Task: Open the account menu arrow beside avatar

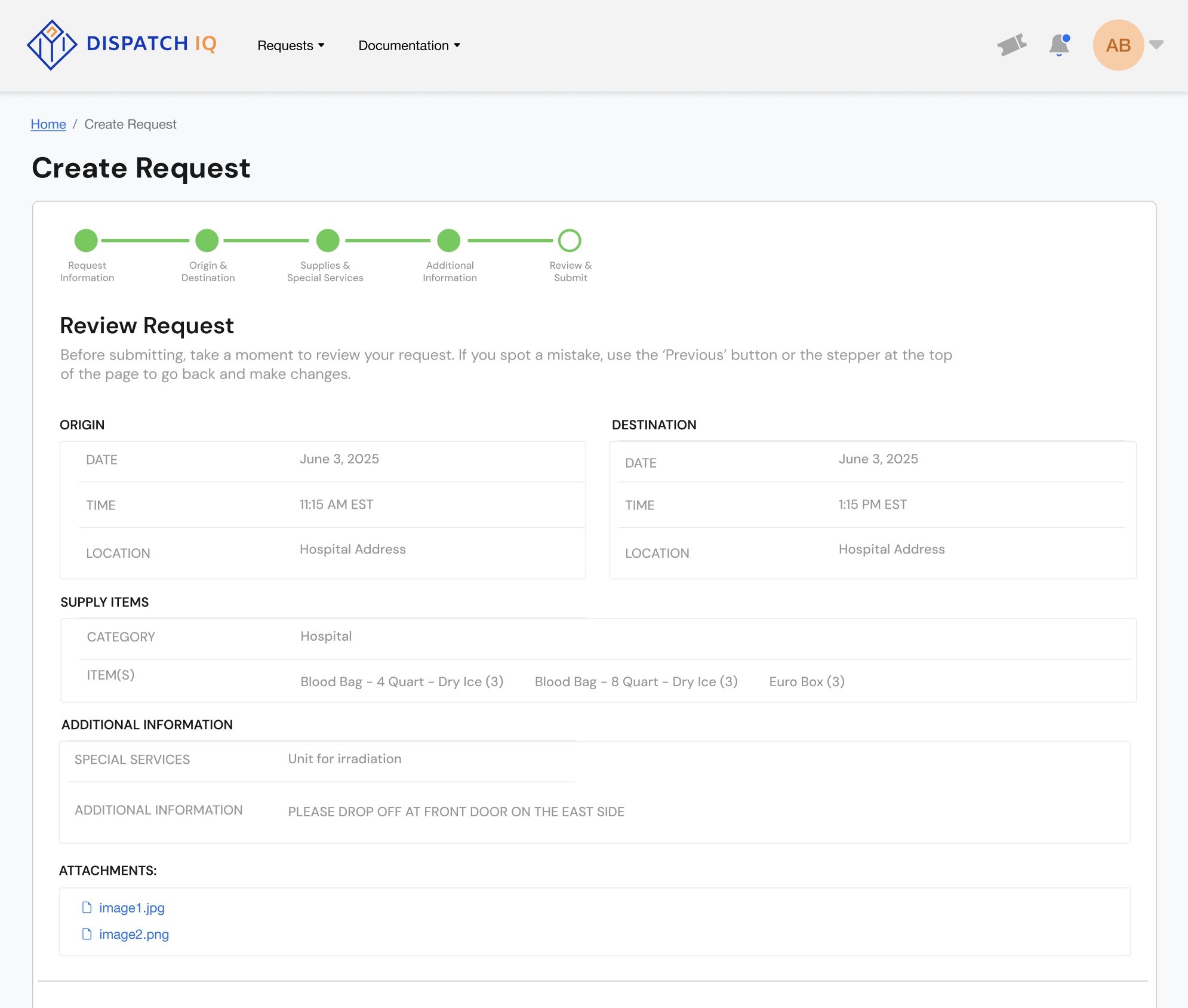Action: (x=1156, y=45)
